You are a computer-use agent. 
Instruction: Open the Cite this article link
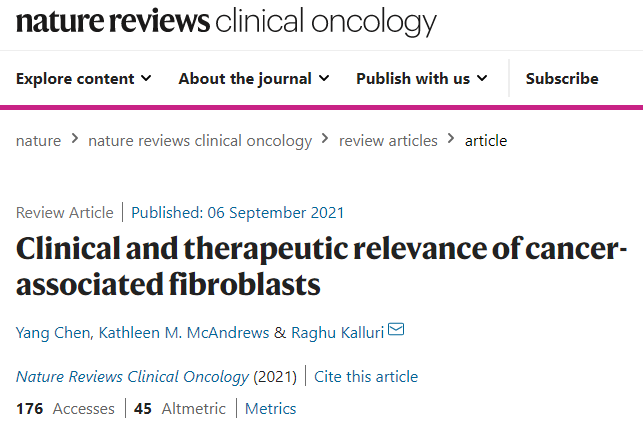(x=366, y=376)
